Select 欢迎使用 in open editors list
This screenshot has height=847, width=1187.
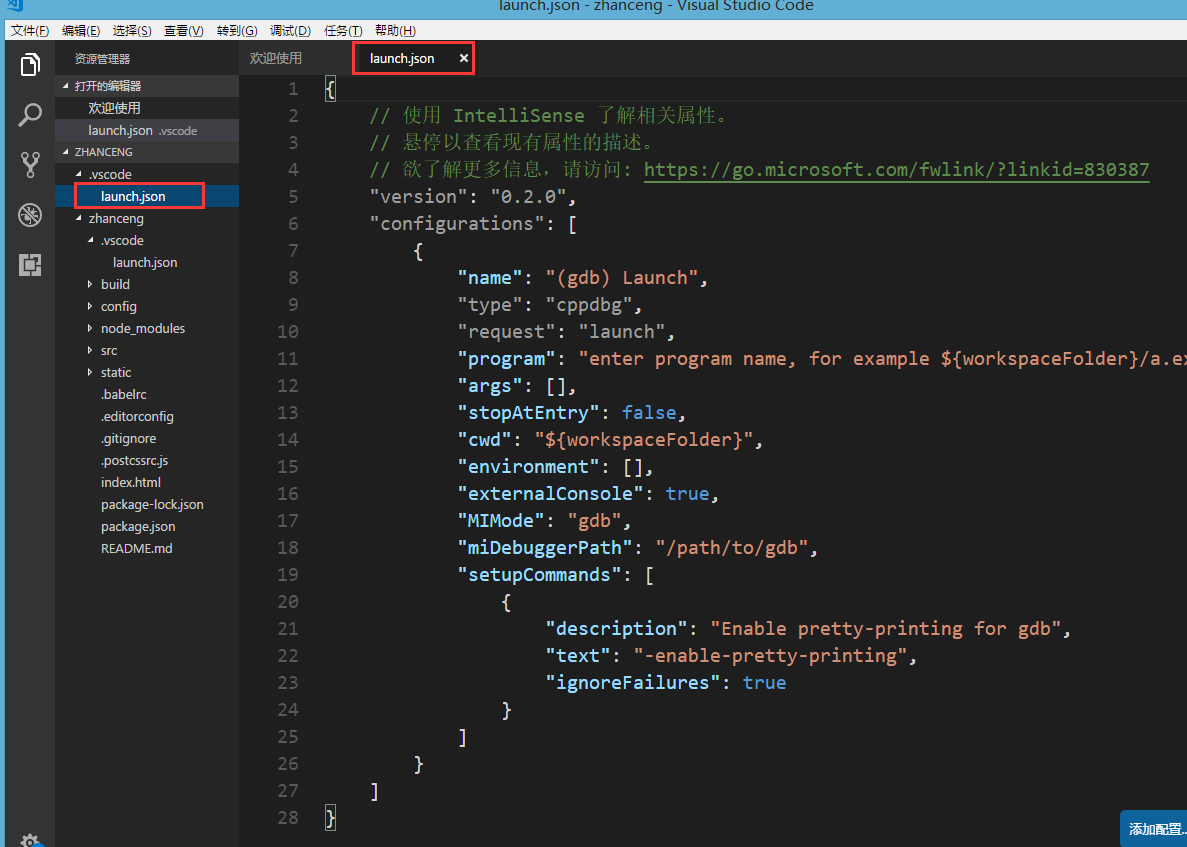(x=148, y=108)
